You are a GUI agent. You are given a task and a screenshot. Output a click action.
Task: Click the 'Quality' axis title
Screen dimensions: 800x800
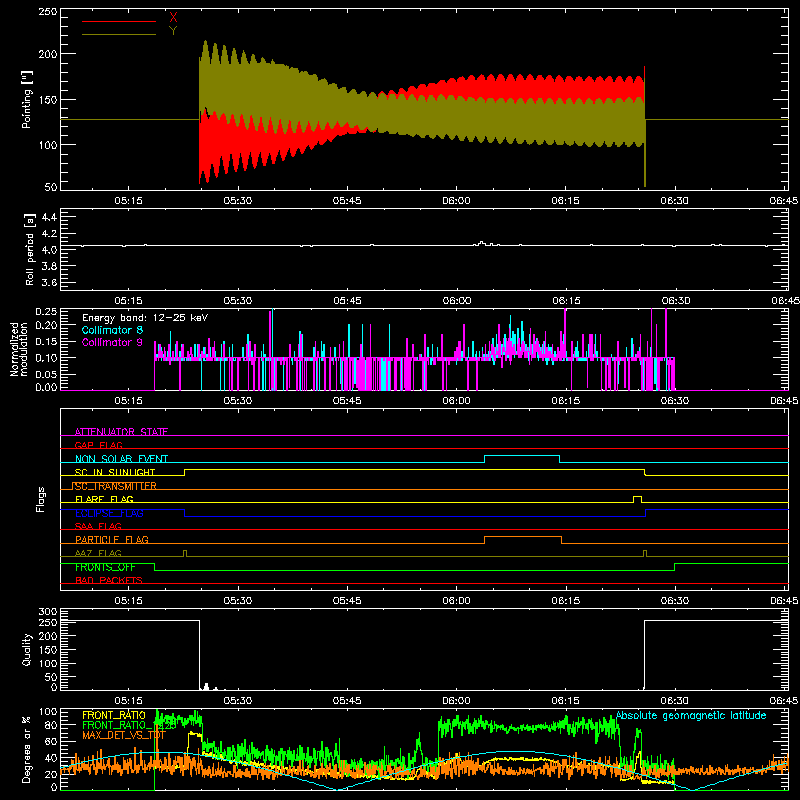click(27, 649)
